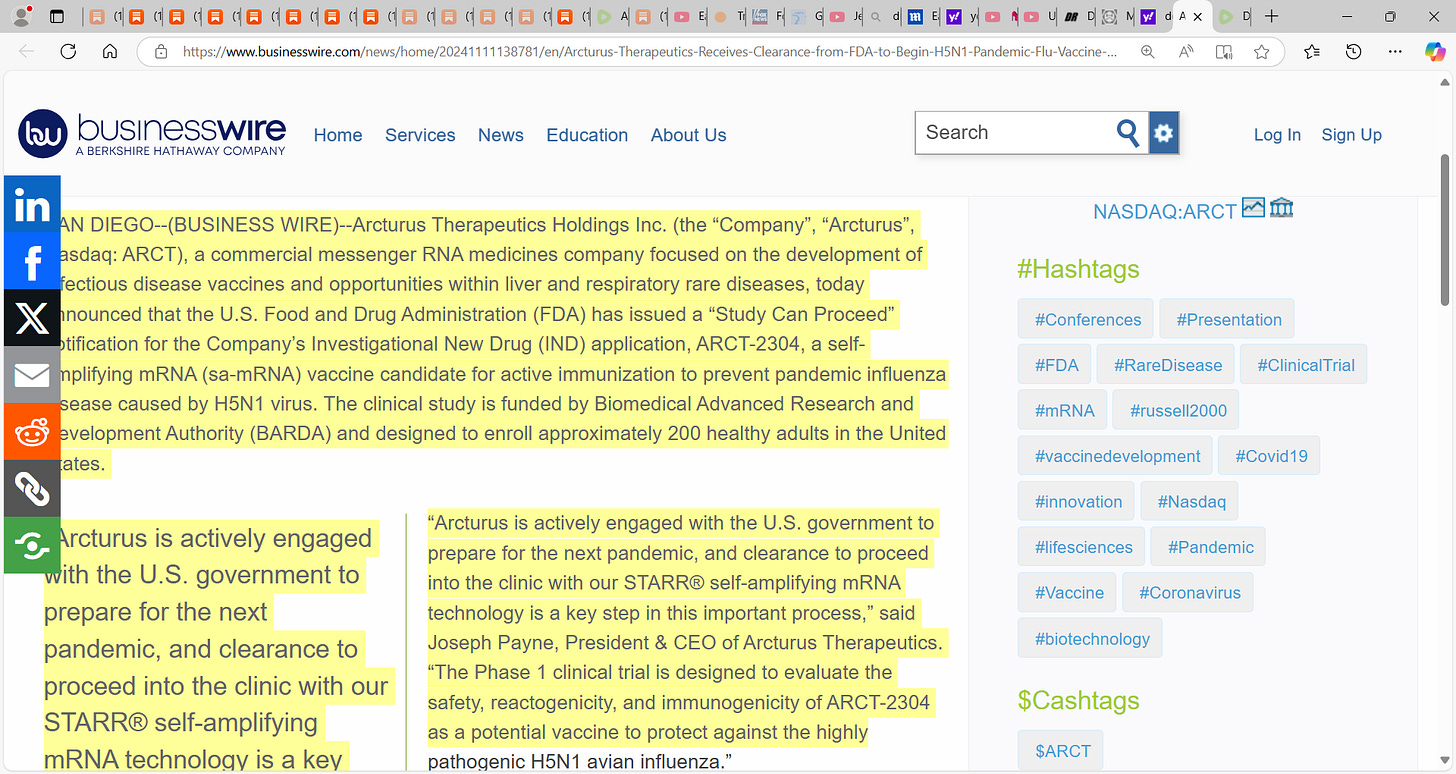Share the article on Reddit
Viewport: 1456px width, 774px height.
(x=32, y=433)
